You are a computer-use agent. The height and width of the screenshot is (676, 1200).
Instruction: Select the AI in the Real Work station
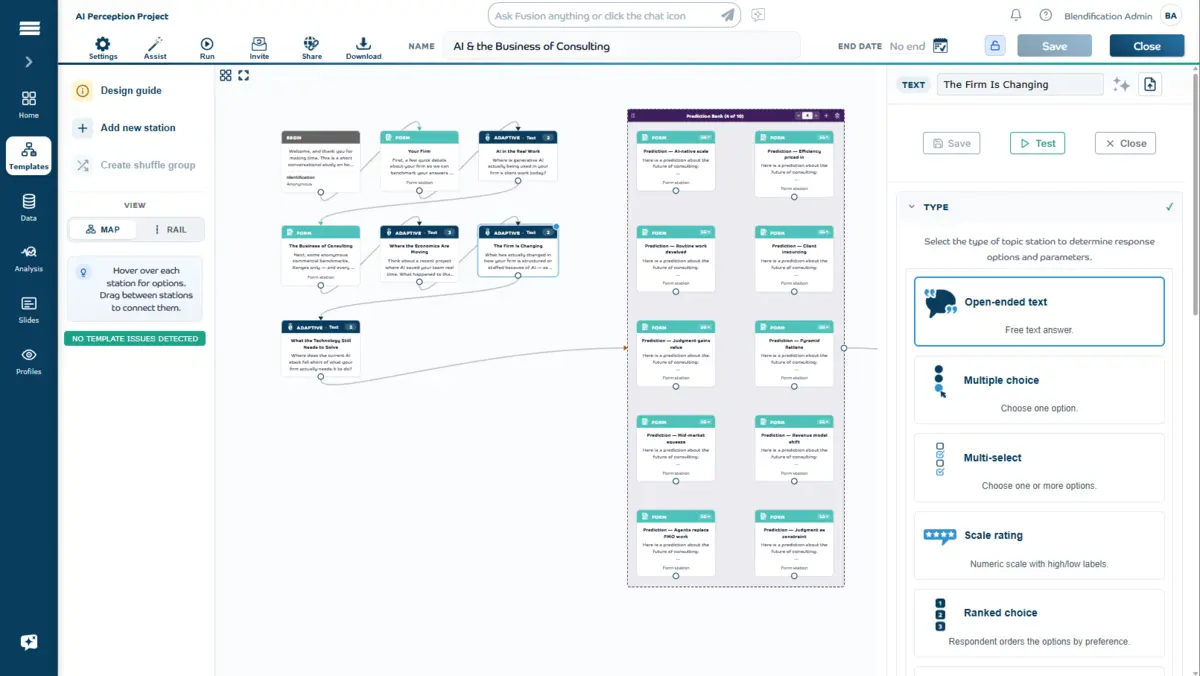[518, 157]
